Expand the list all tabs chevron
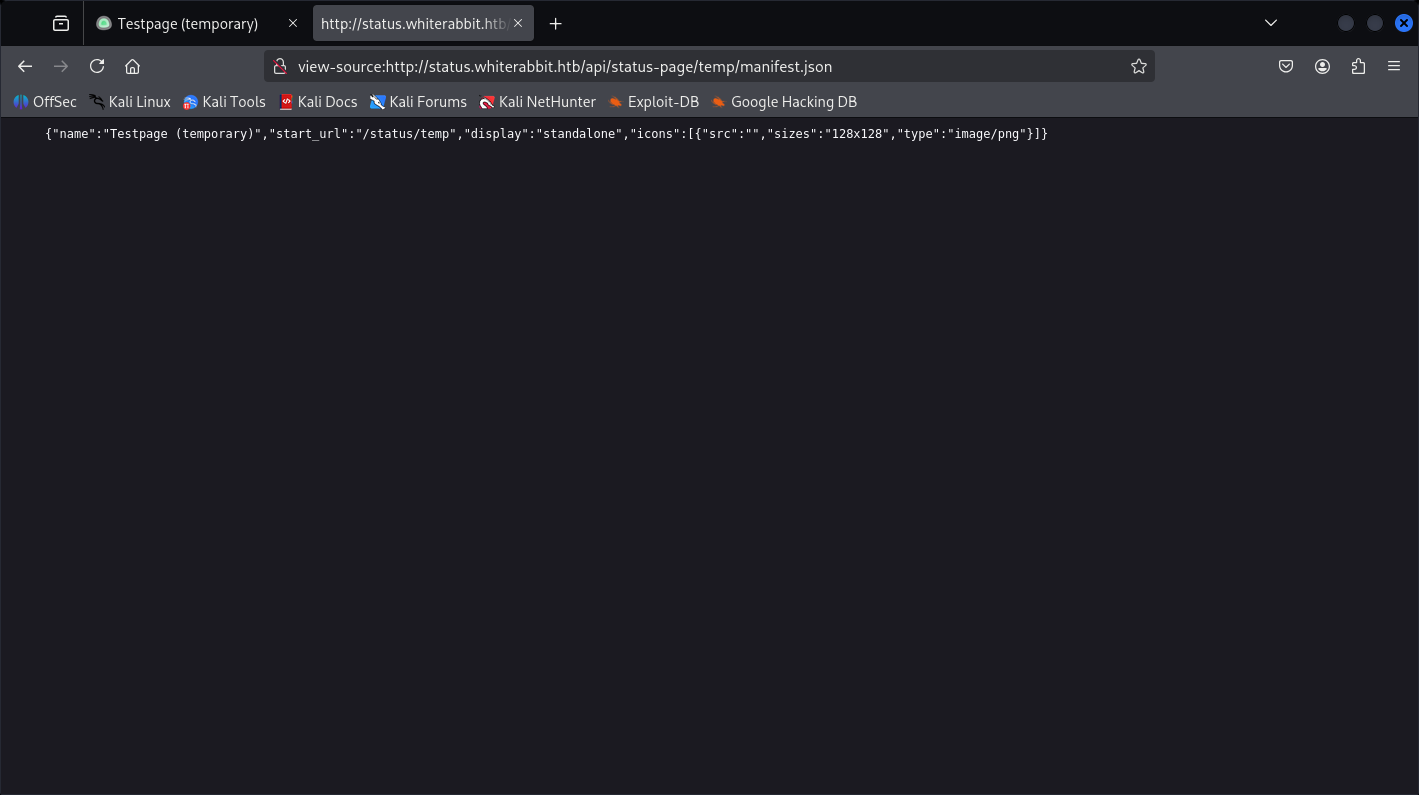1419x795 pixels. (x=1270, y=23)
